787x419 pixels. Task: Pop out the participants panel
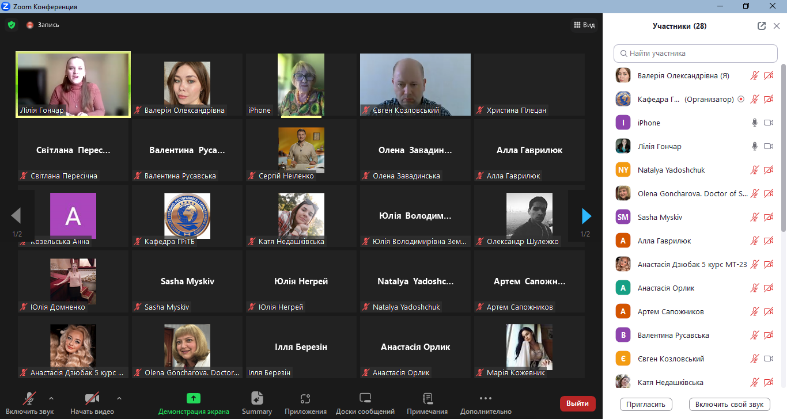(x=761, y=26)
